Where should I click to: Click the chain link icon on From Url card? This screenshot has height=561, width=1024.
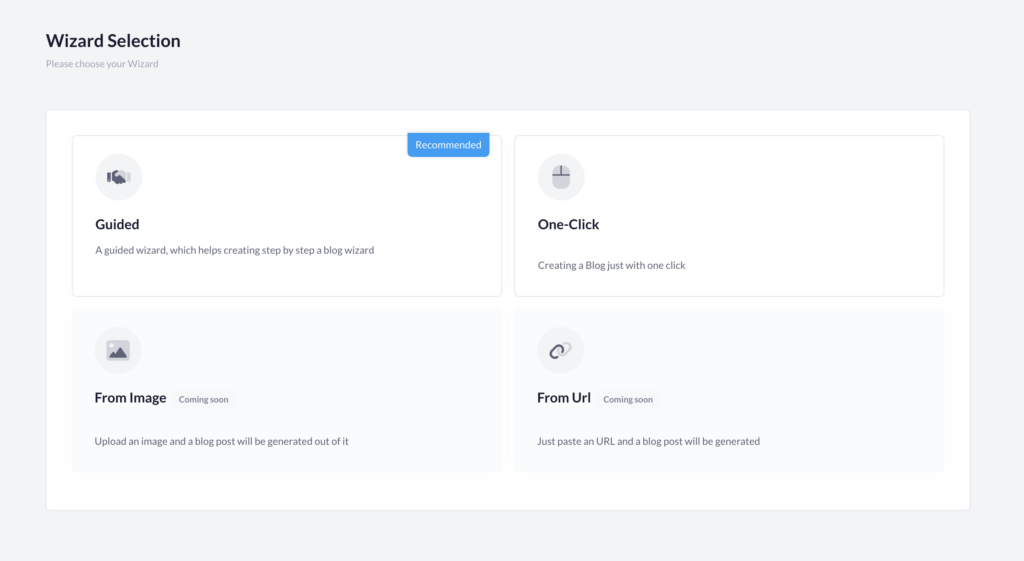[x=560, y=351]
